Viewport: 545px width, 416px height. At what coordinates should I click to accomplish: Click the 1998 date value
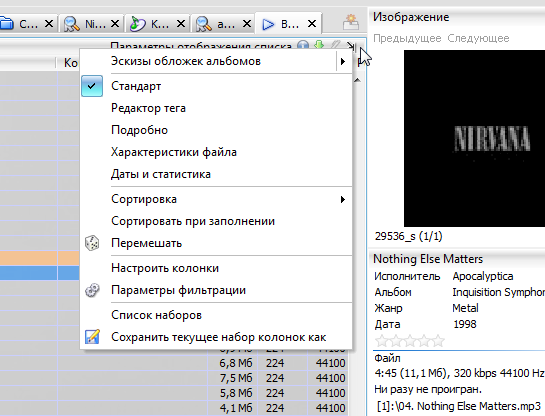[x=465, y=324]
